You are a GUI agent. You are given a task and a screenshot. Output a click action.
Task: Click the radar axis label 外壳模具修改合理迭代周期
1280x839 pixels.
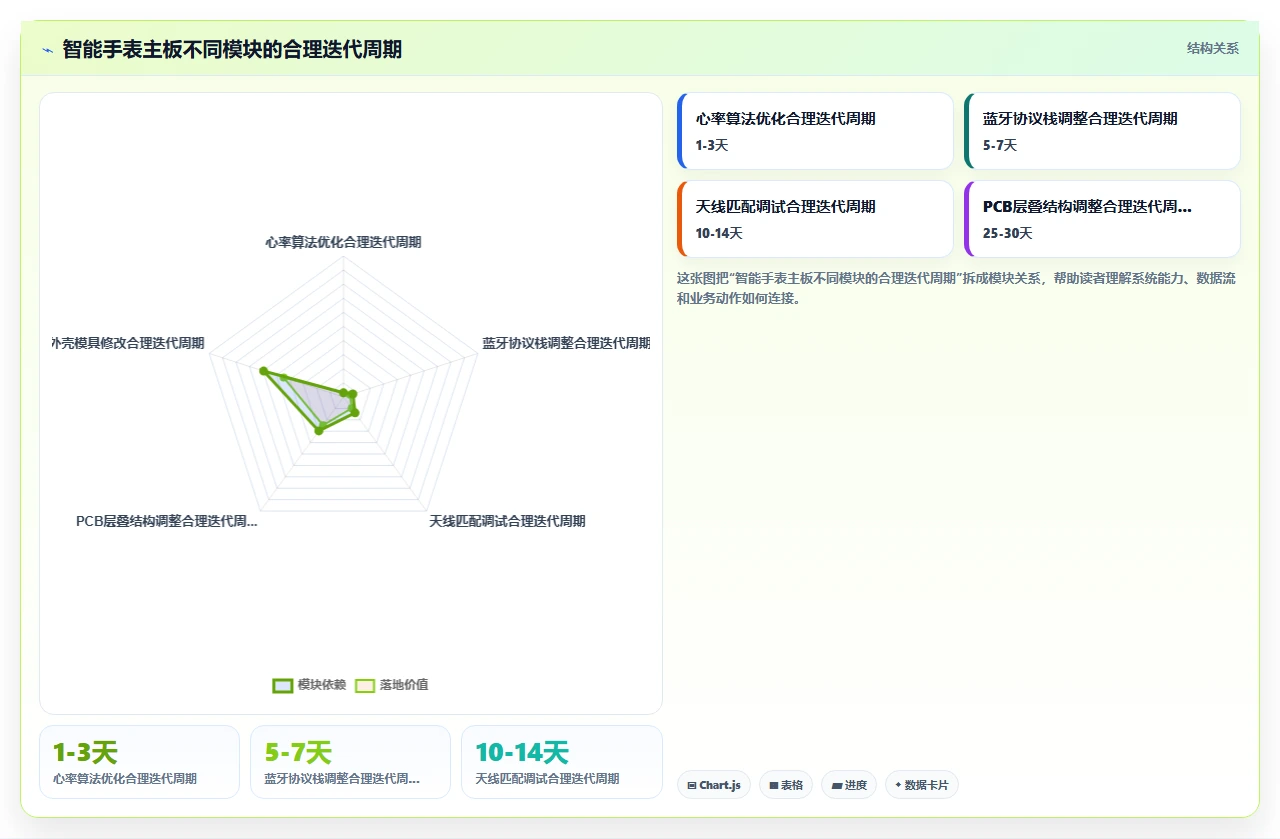(128, 343)
